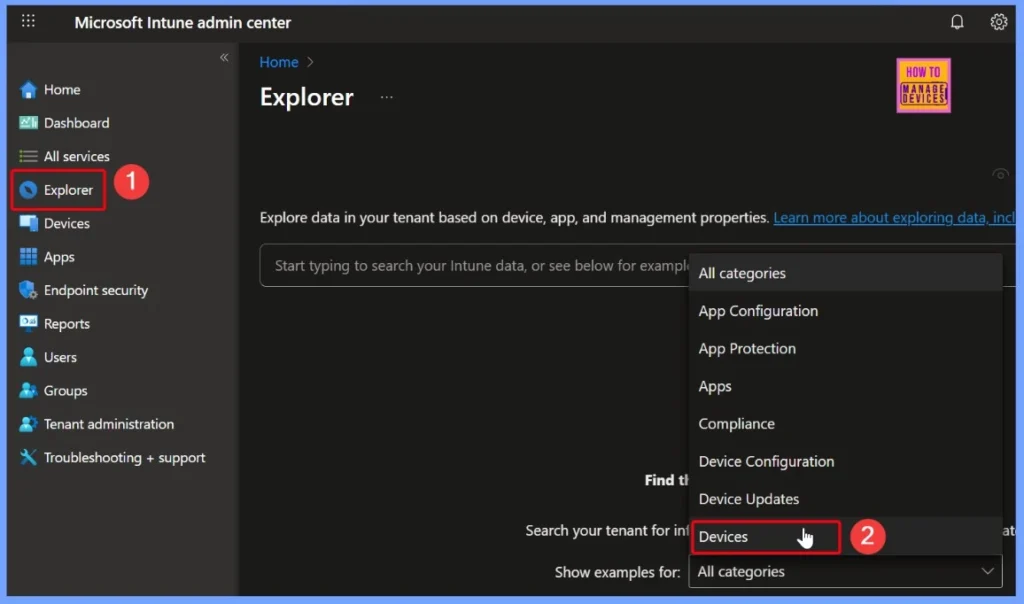
Task: Open Devices in the left navigation
Action: (67, 223)
